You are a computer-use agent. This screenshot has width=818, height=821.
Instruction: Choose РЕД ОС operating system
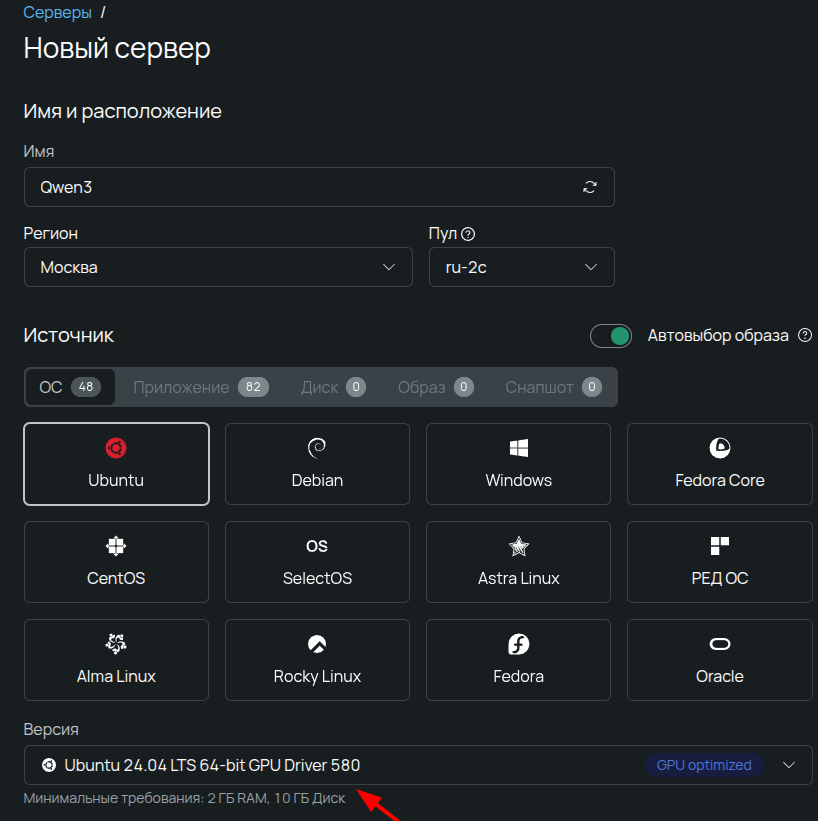coord(719,561)
